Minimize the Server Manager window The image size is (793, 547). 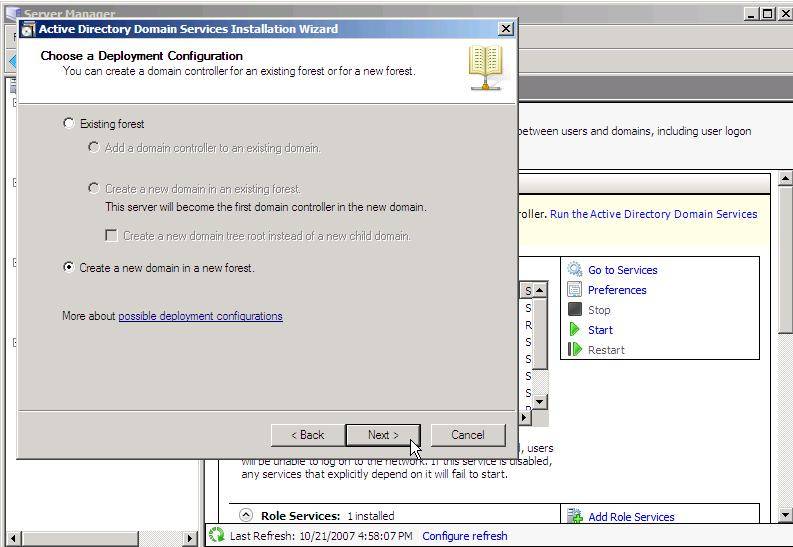click(752, 14)
